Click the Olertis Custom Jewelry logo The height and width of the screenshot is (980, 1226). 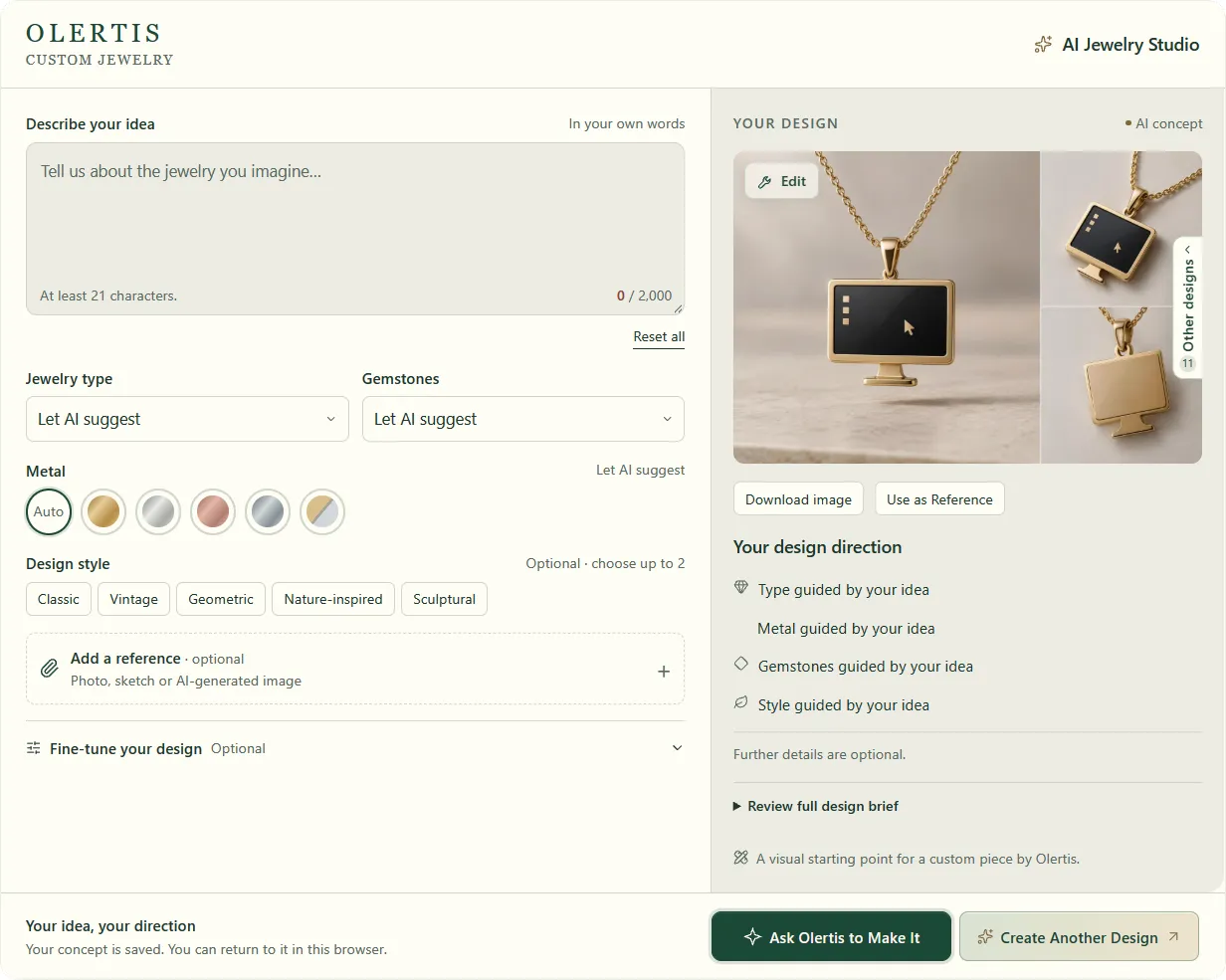100,45
